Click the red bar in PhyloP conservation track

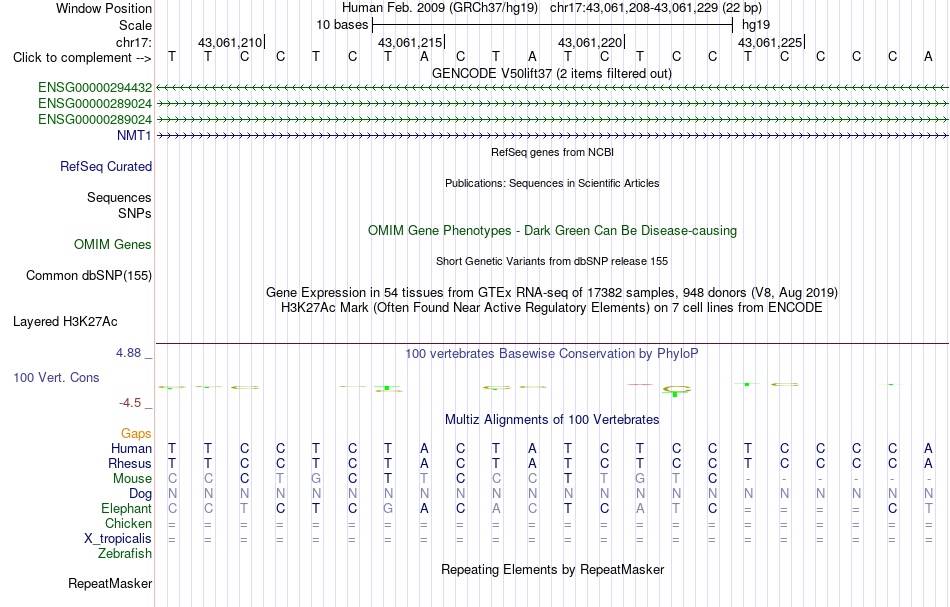[640, 384]
